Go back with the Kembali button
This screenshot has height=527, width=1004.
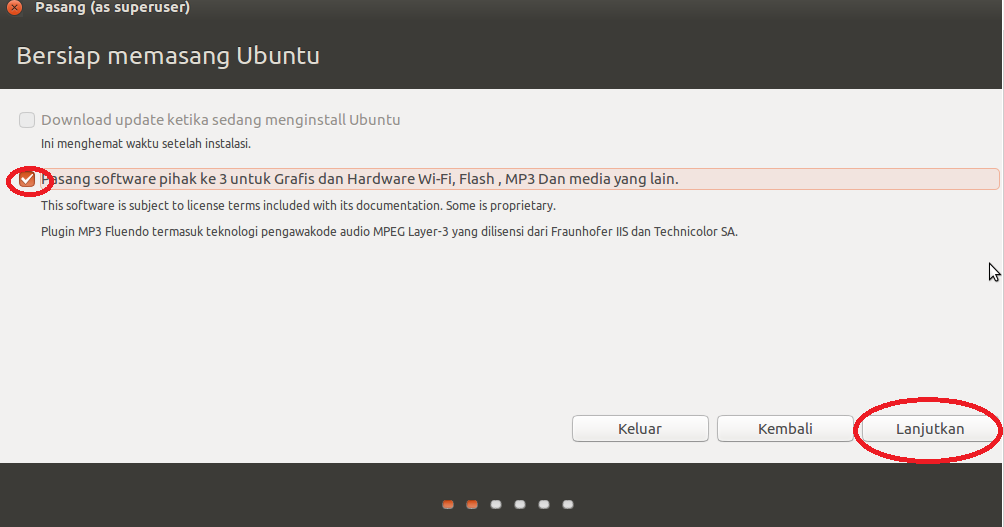[785, 428]
